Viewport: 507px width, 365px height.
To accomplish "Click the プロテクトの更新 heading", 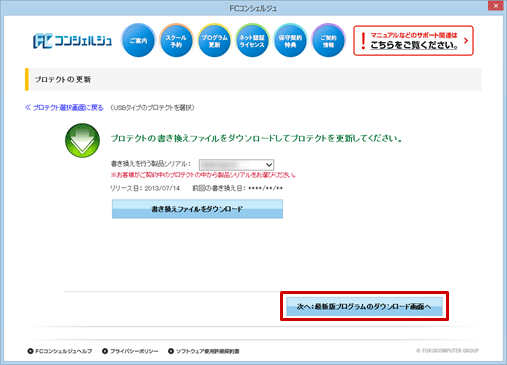I will [63, 79].
